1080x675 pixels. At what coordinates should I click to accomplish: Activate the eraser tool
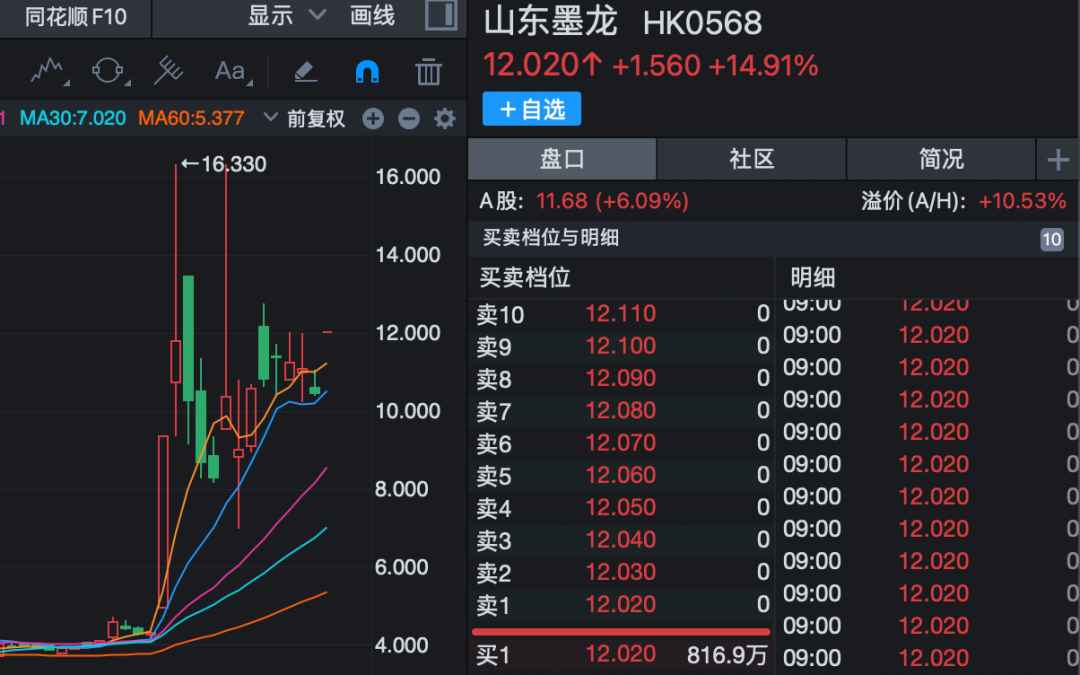tap(305, 71)
